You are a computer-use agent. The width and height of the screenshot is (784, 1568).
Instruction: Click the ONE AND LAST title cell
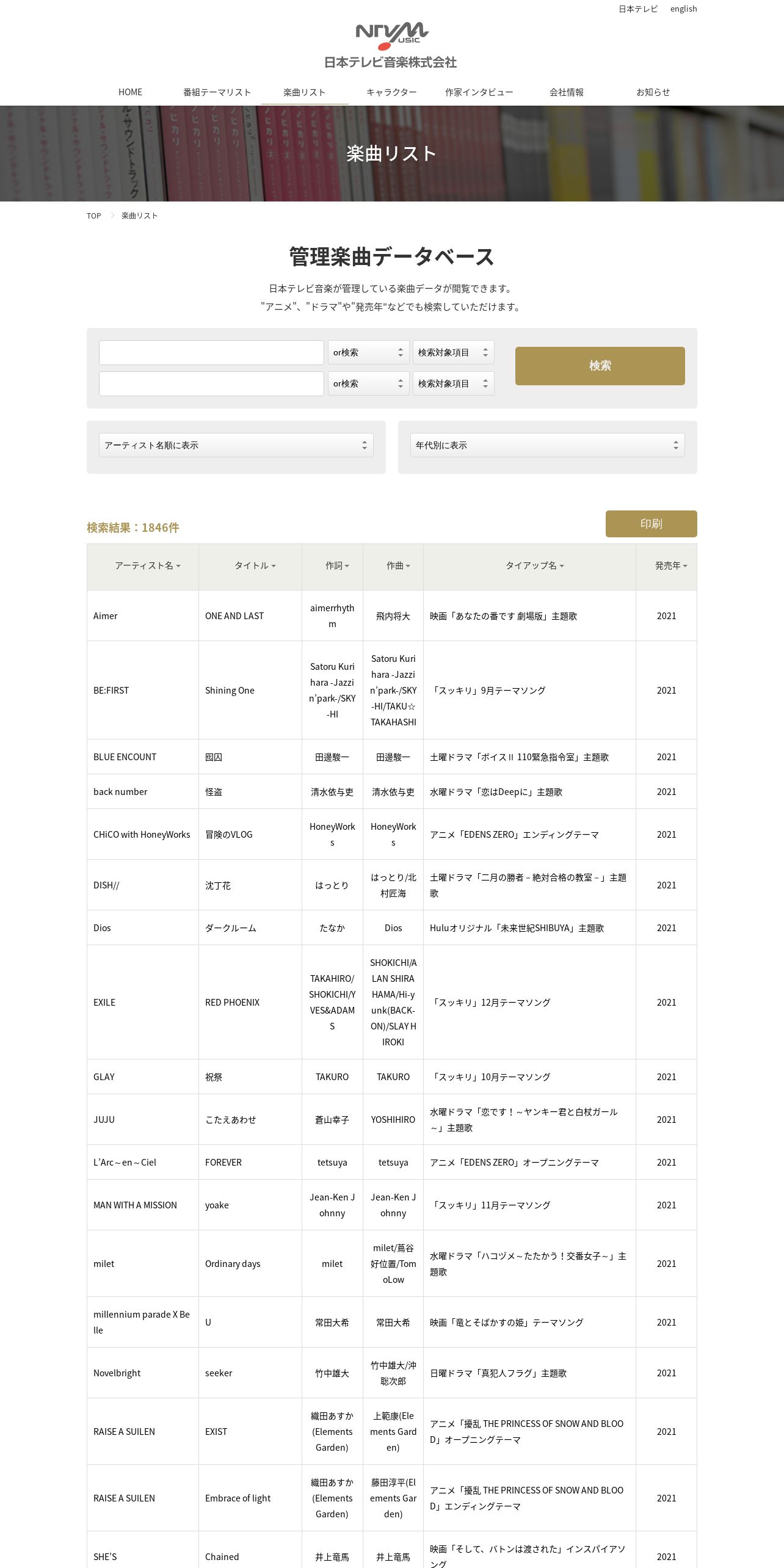[x=250, y=616]
